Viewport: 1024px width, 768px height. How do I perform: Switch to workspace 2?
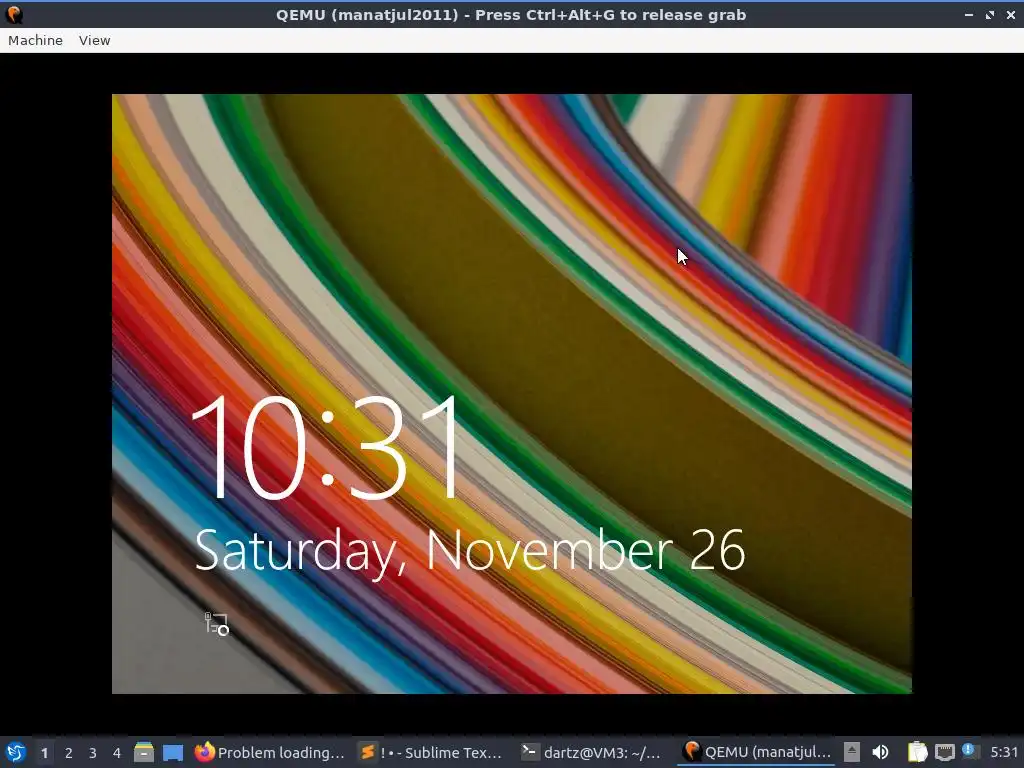(x=69, y=753)
